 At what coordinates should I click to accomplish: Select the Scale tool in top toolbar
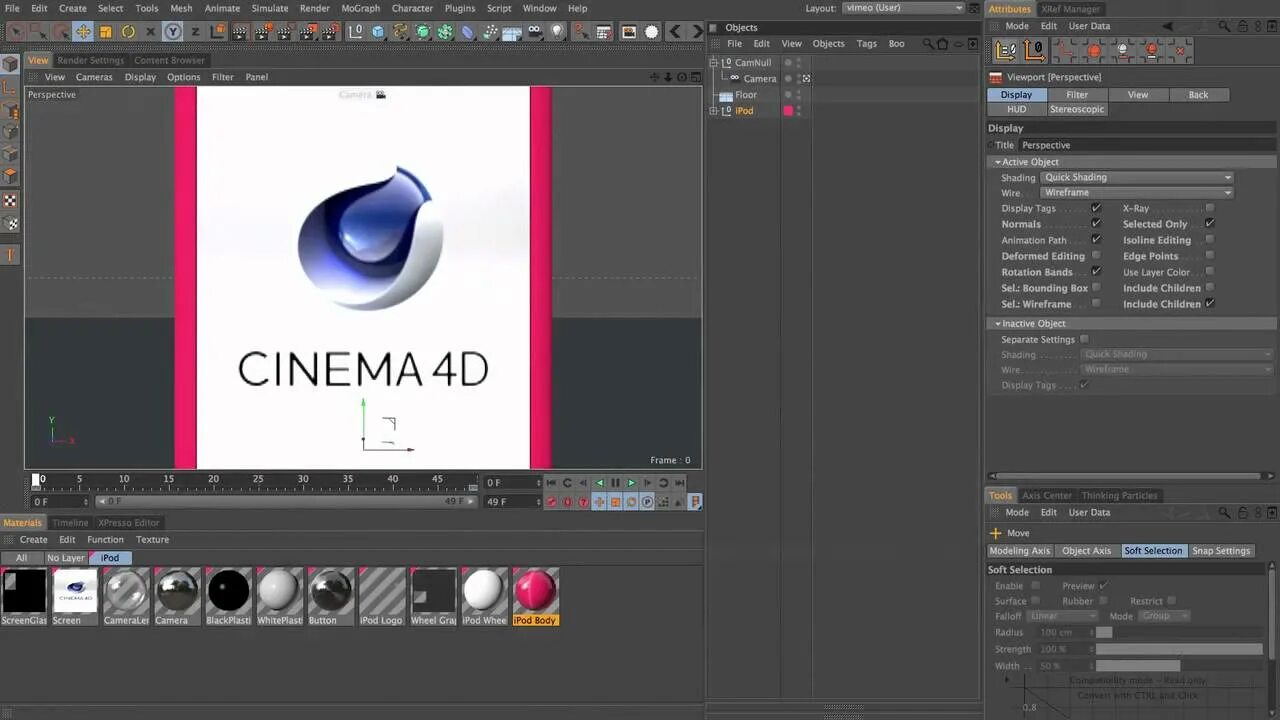105,32
